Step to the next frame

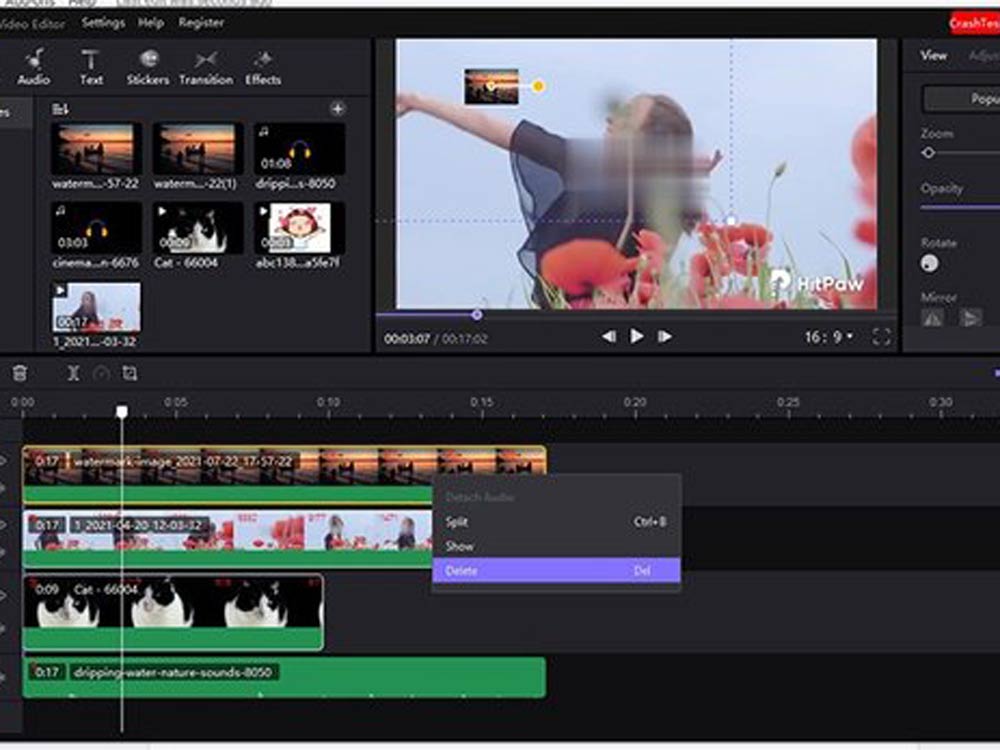tap(665, 336)
